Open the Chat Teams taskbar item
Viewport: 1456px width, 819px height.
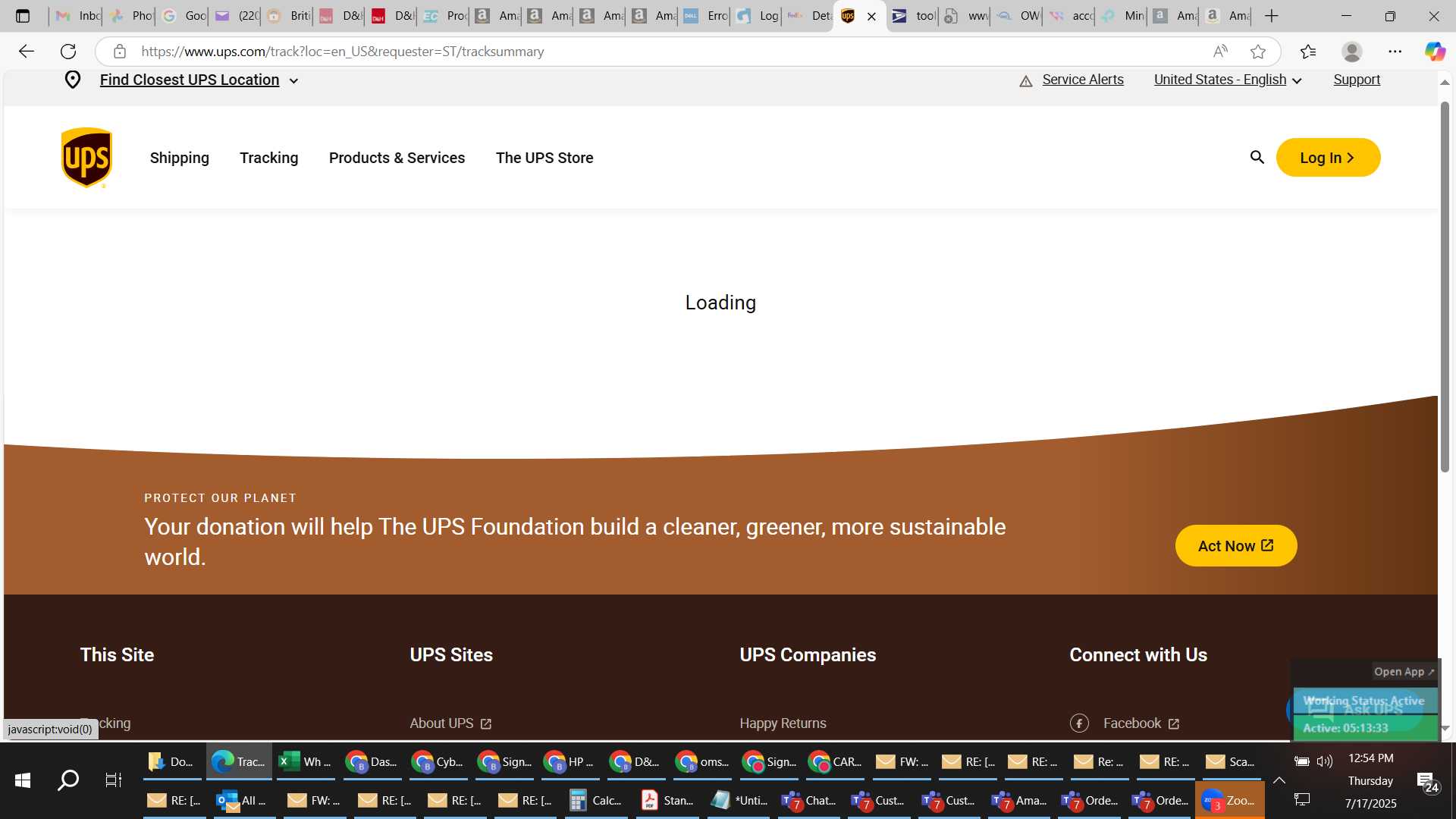click(x=809, y=800)
